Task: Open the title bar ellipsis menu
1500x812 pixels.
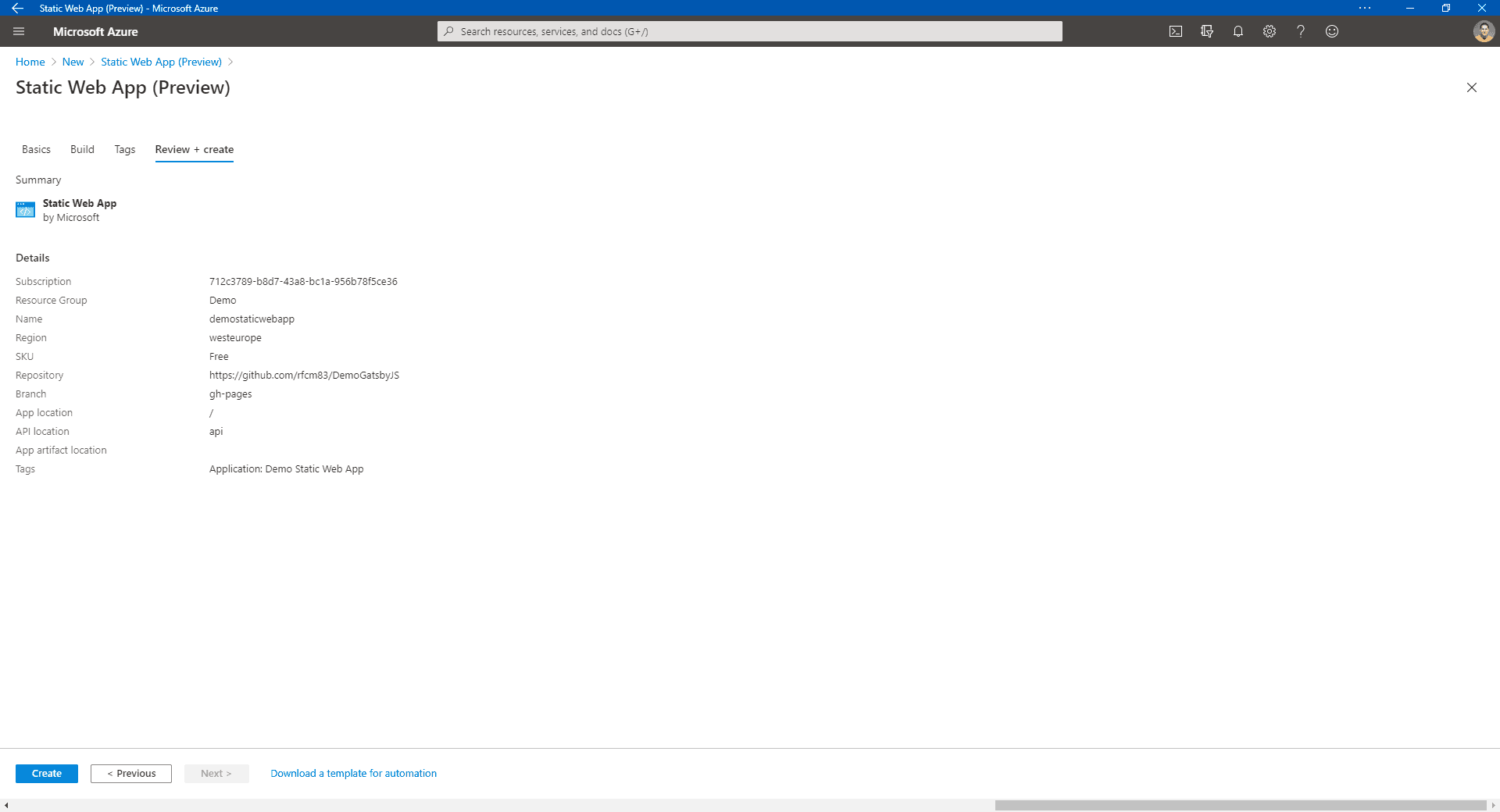Action: (x=1365, y=8)
